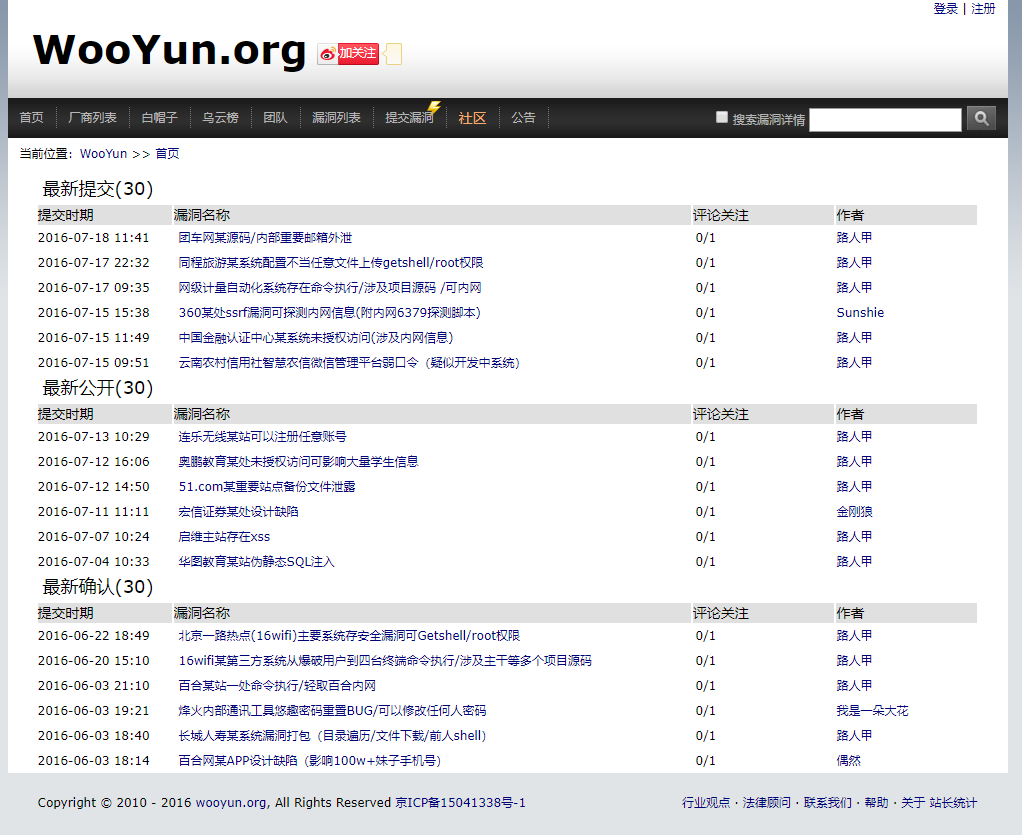
Task: Click author 金刚狼
Action: 854,512
